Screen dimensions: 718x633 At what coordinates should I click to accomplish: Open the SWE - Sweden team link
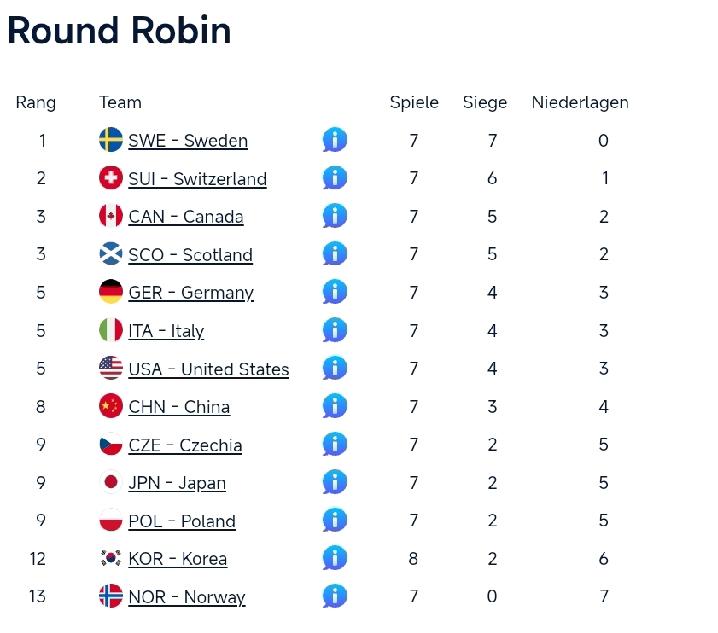[188, 141]
